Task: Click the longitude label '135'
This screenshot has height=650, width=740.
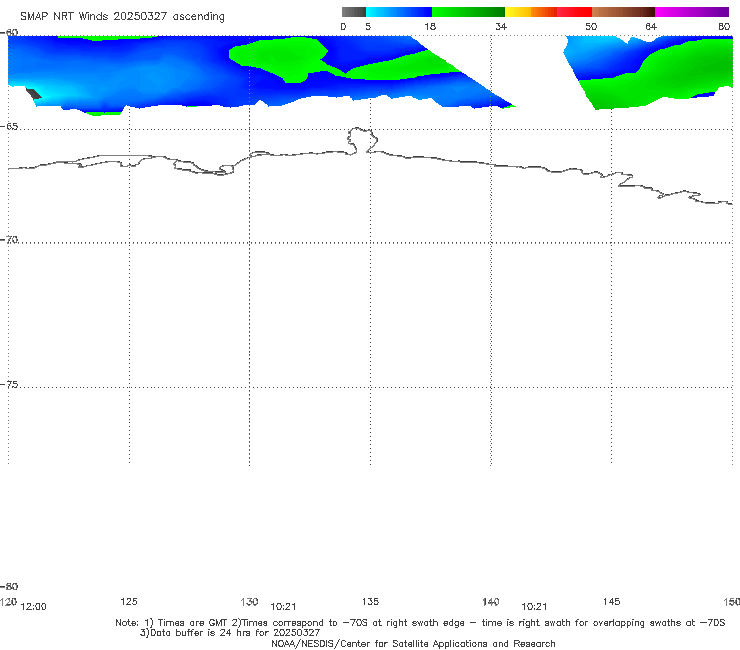Action: 370,601
